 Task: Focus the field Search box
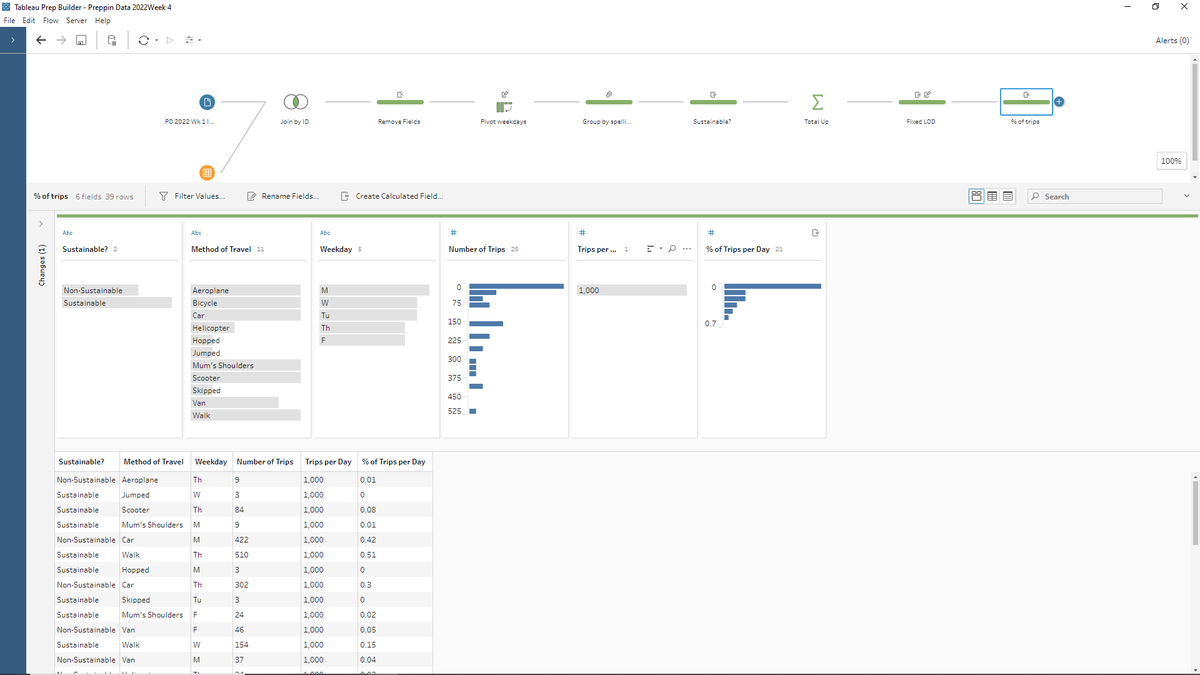pyautogui.click(x=1095, y=196)
